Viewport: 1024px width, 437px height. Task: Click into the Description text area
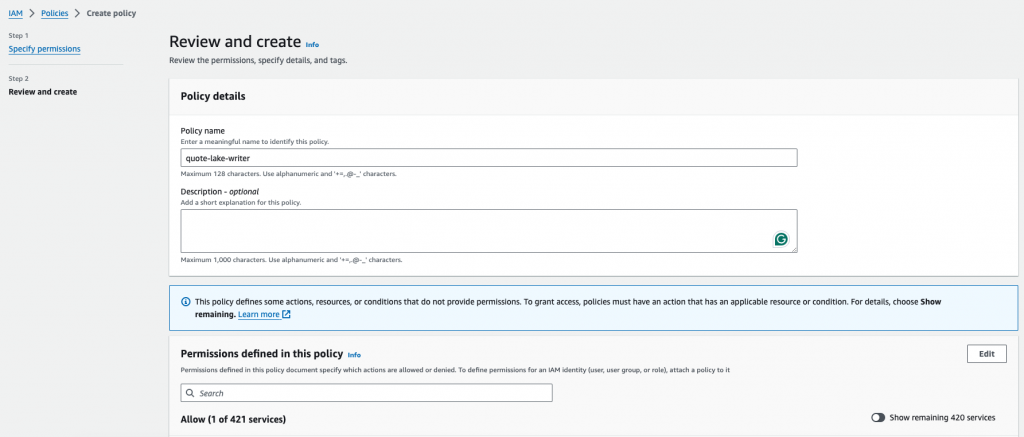(x=470, y=230)
